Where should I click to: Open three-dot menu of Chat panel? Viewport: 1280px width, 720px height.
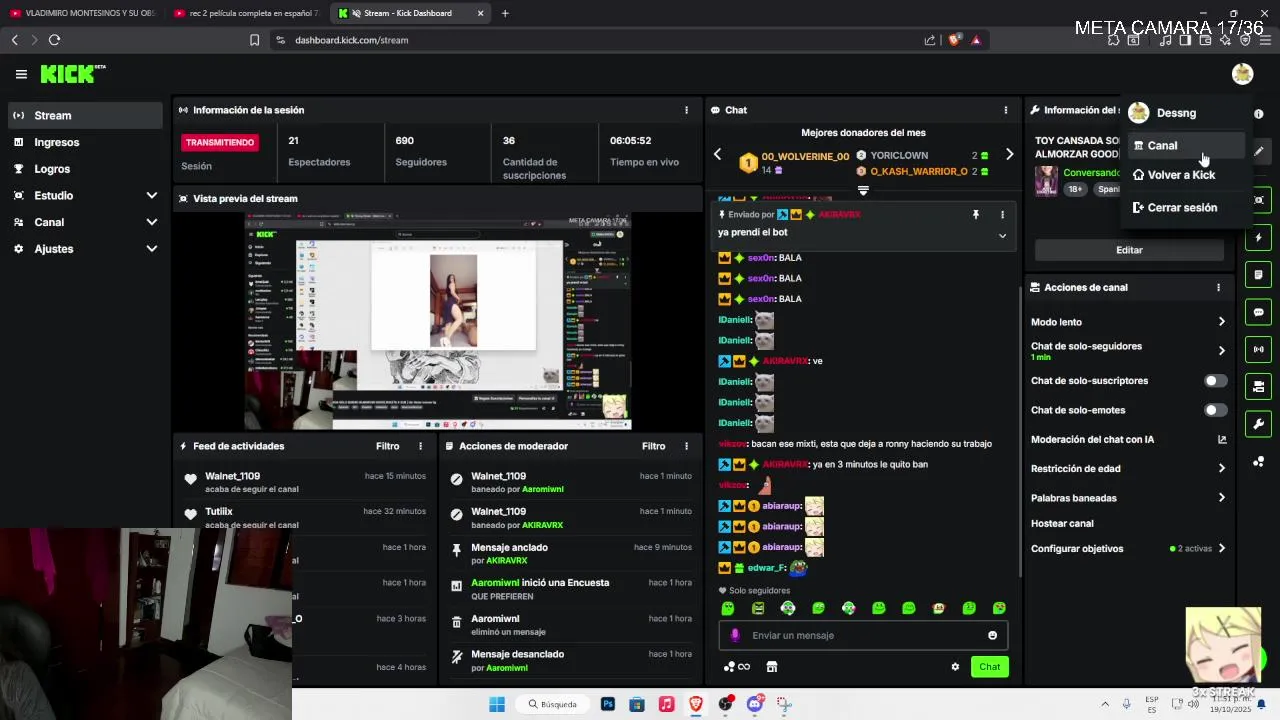1006,110
